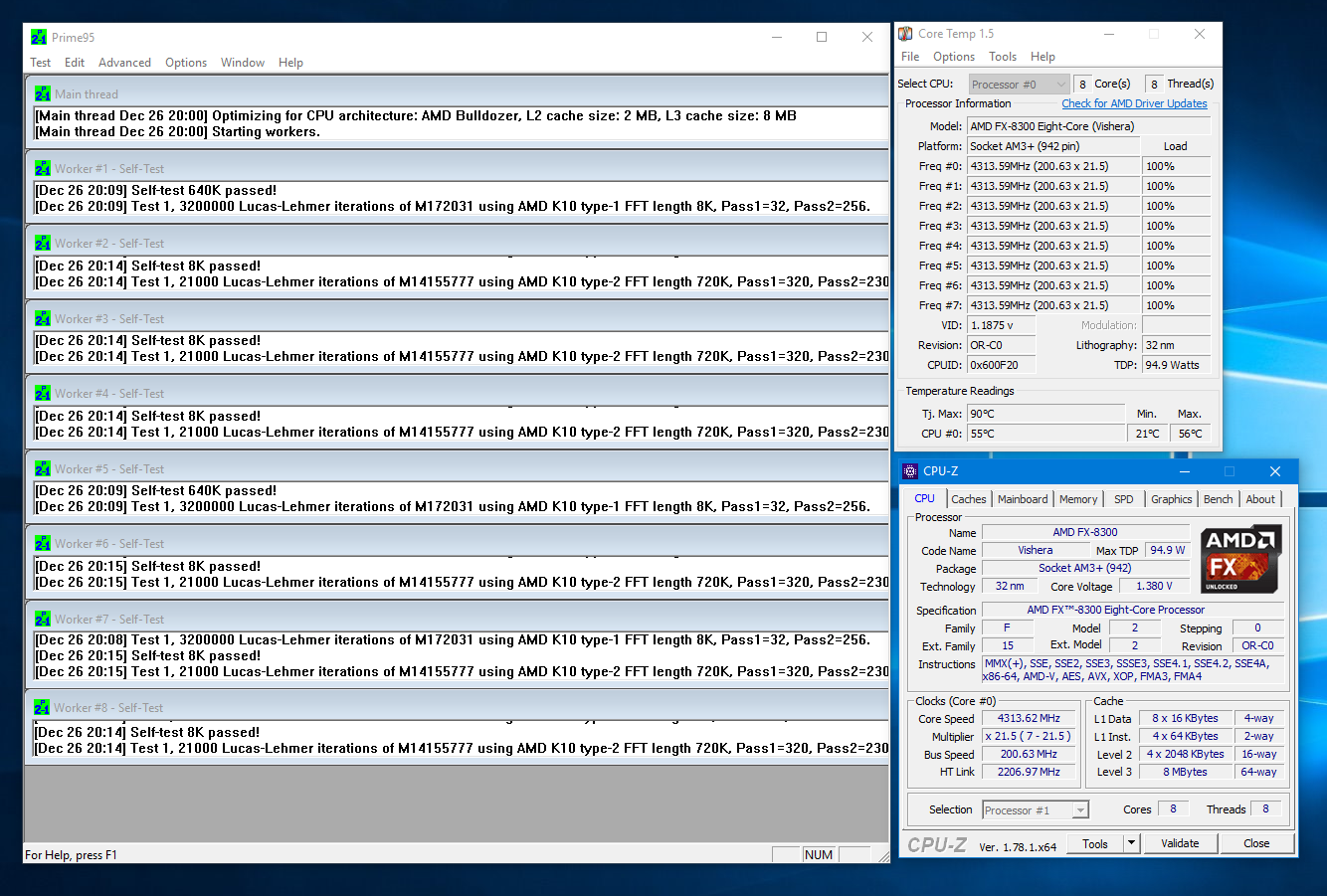The height and width of the screenshot is (896, 1327).
Task: Click the Prime95 title bar app icon
Action: pyautogui.click(x=39, y=37)
